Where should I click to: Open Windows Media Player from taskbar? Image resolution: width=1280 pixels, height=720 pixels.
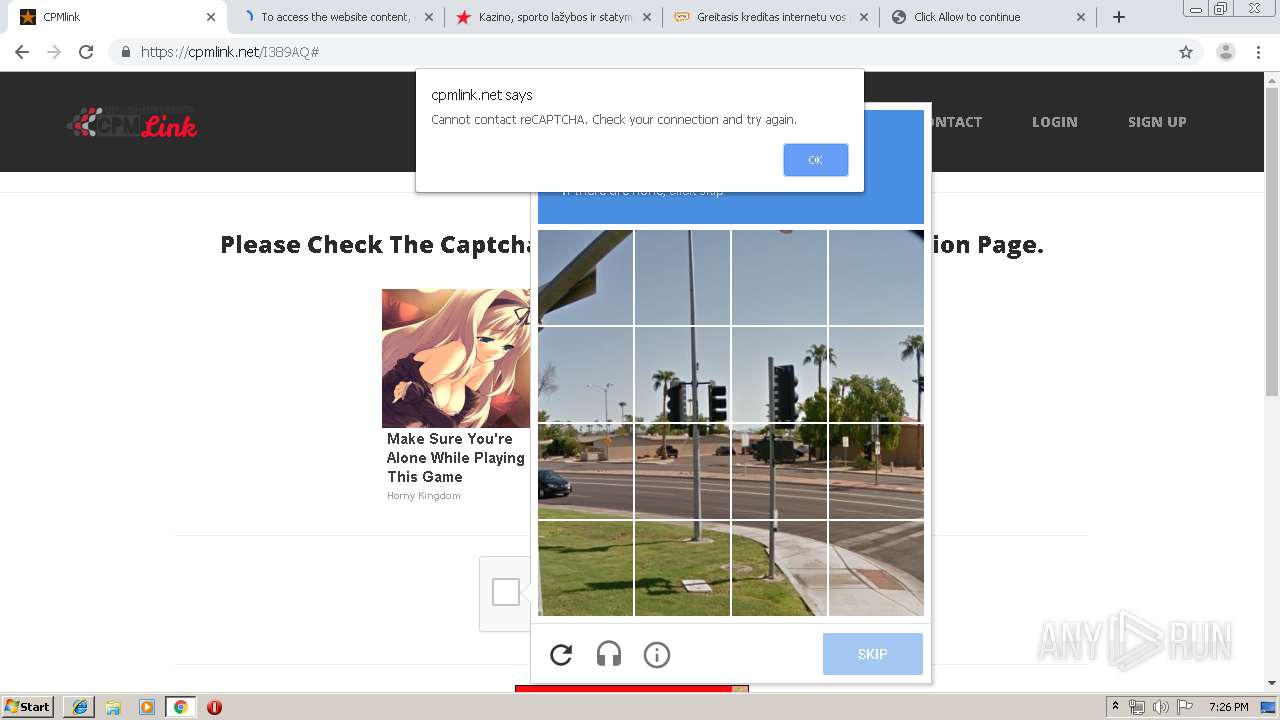click(x=147, y=707)
